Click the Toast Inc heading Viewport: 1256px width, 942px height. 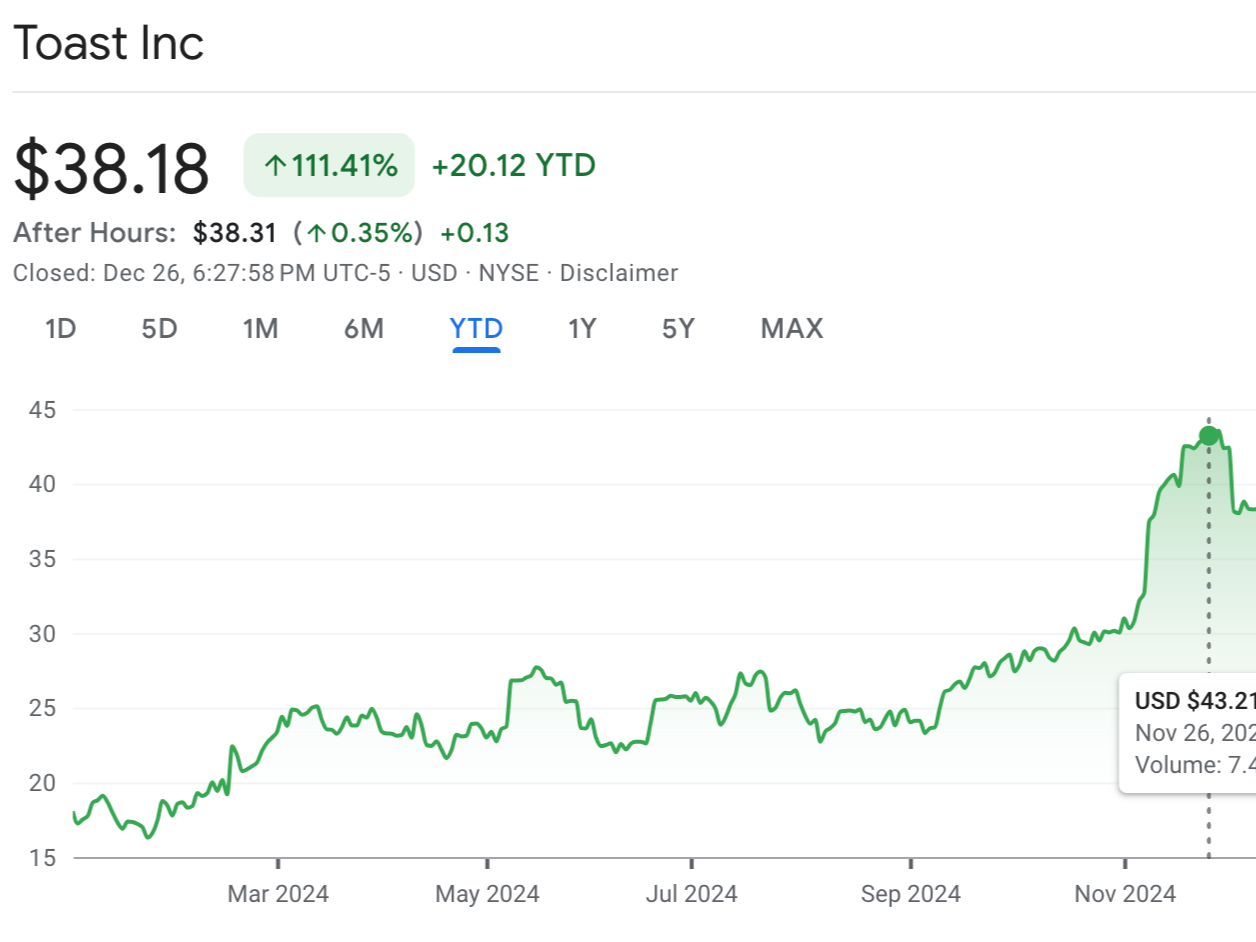[x=108, y=43]
